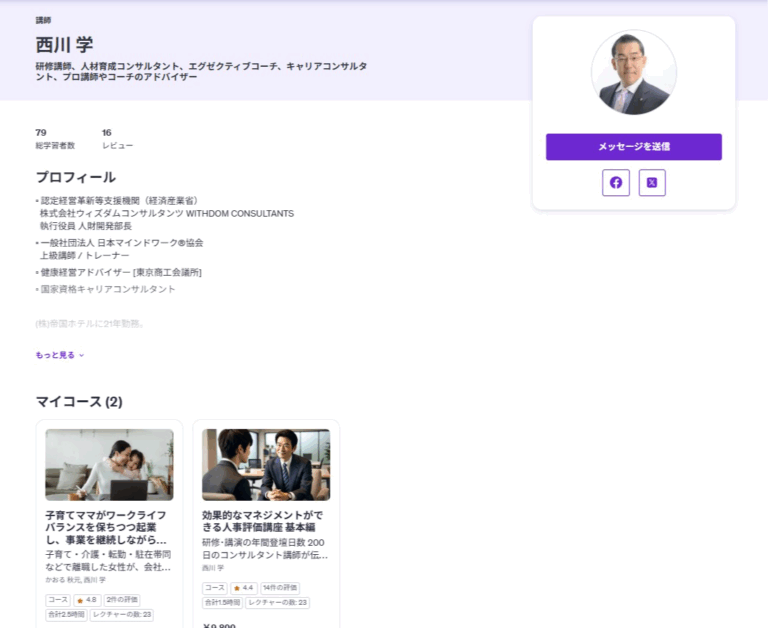Open course title 効果的なマネジメントができる人事評価講座

pos(263,521)
